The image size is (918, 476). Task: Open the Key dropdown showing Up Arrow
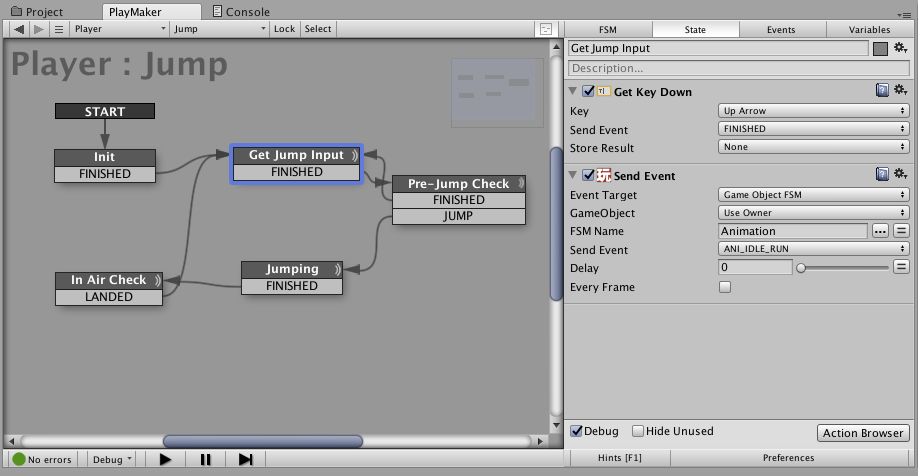[x=814, y=111]
